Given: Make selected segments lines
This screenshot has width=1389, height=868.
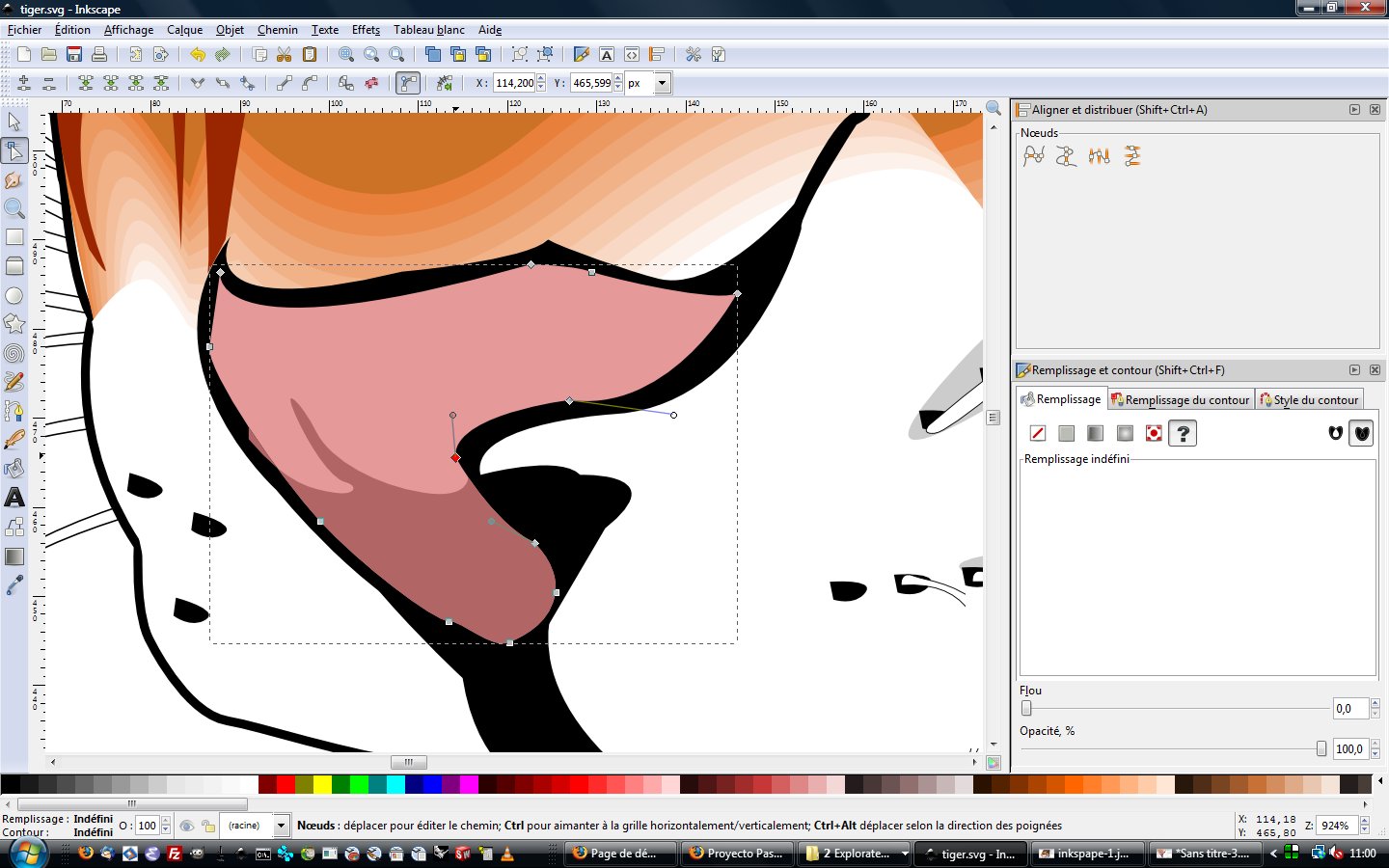Looking at the screenshot, I should click(285, 83).
